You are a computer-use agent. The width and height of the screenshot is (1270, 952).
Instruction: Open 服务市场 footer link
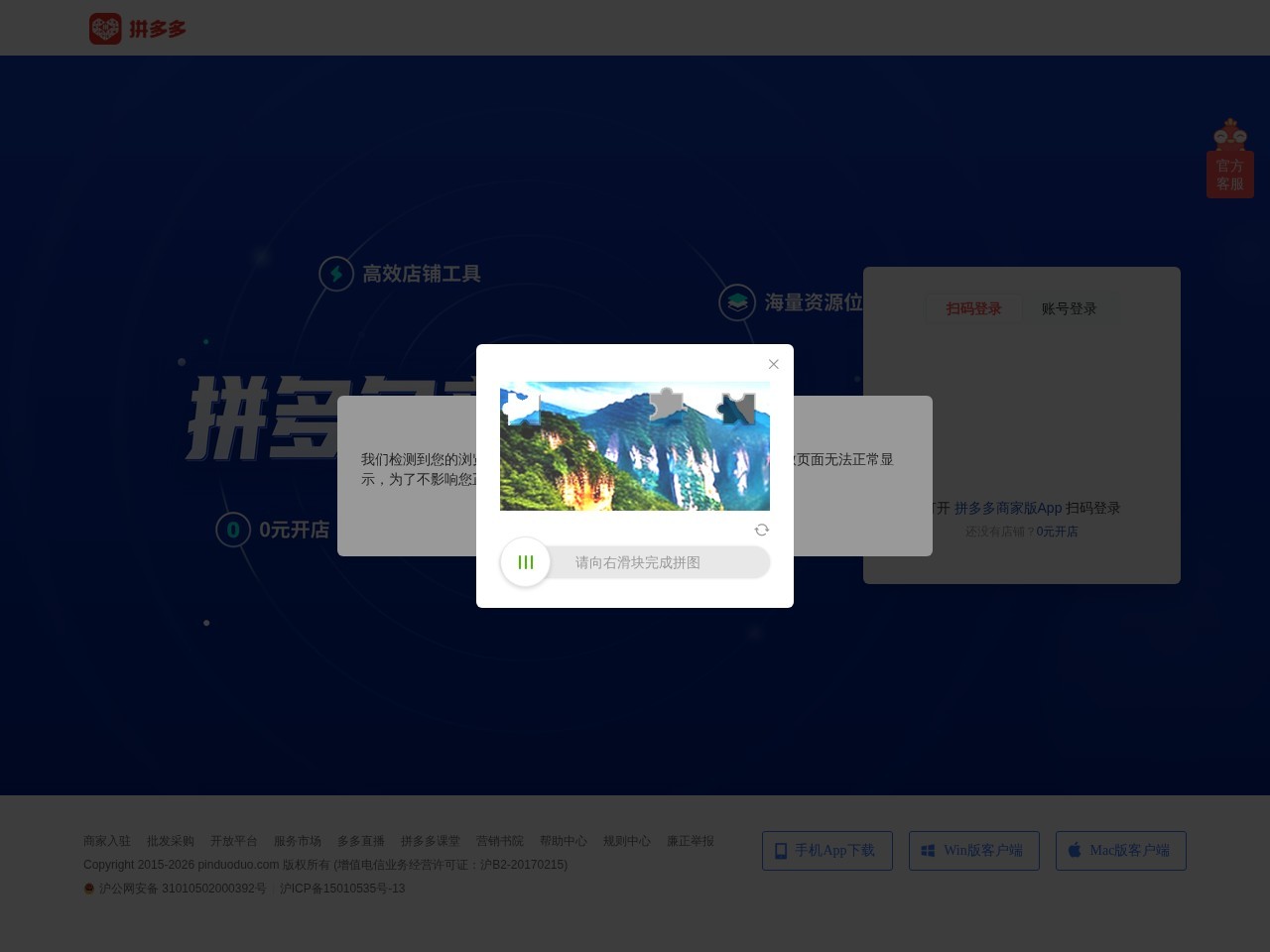click(x=298, y=841)
